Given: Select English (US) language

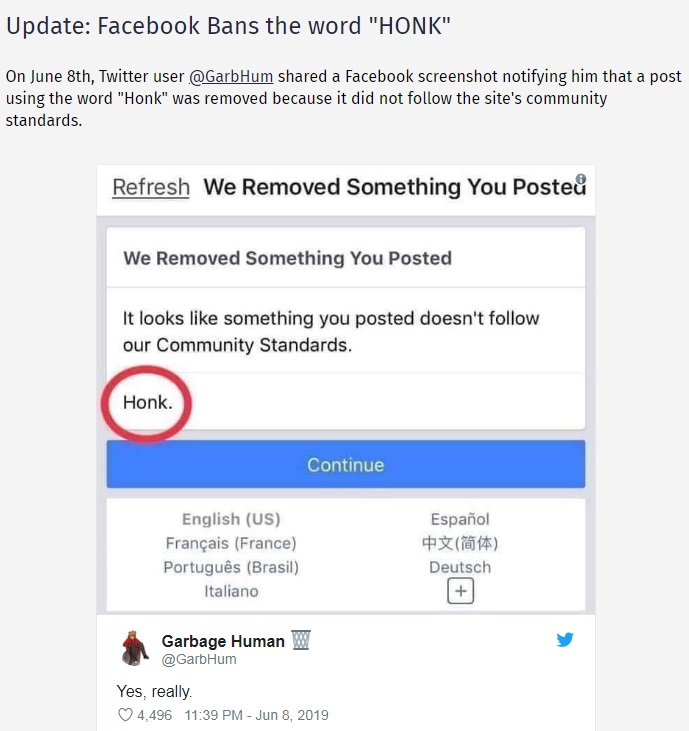Looking at the screenshot, I should 231,519.
